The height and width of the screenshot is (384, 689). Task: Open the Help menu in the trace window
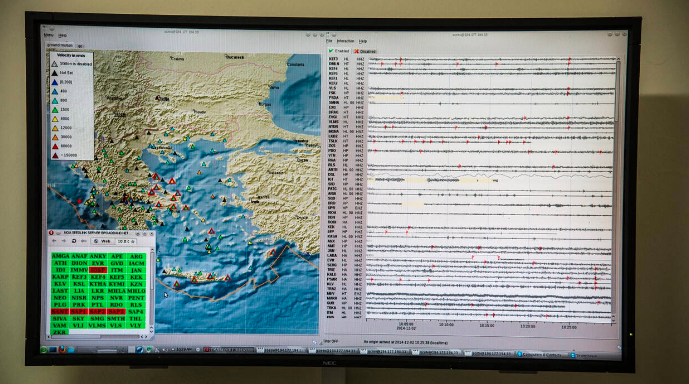tap(363, 41)
